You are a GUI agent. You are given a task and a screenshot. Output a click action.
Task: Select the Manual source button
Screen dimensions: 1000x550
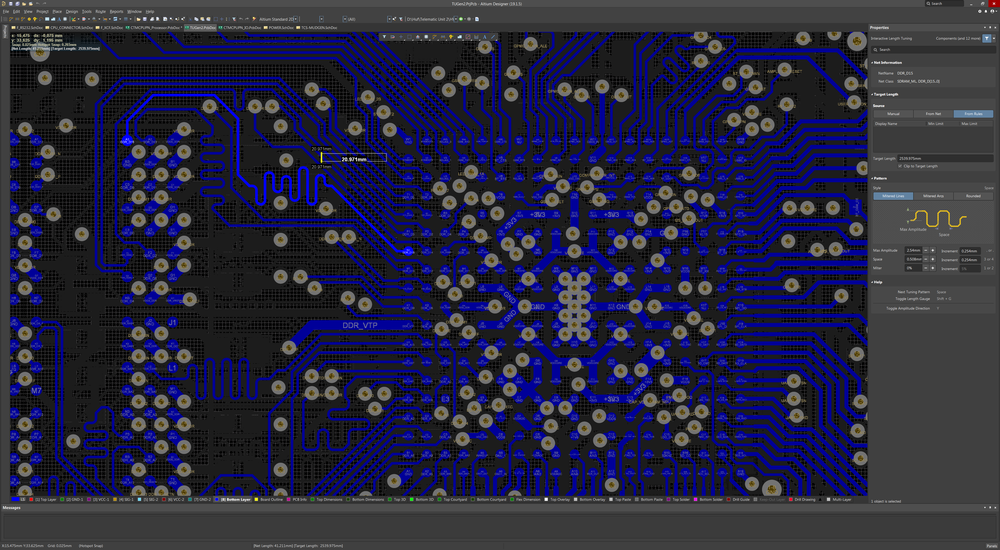pos(893,114)
